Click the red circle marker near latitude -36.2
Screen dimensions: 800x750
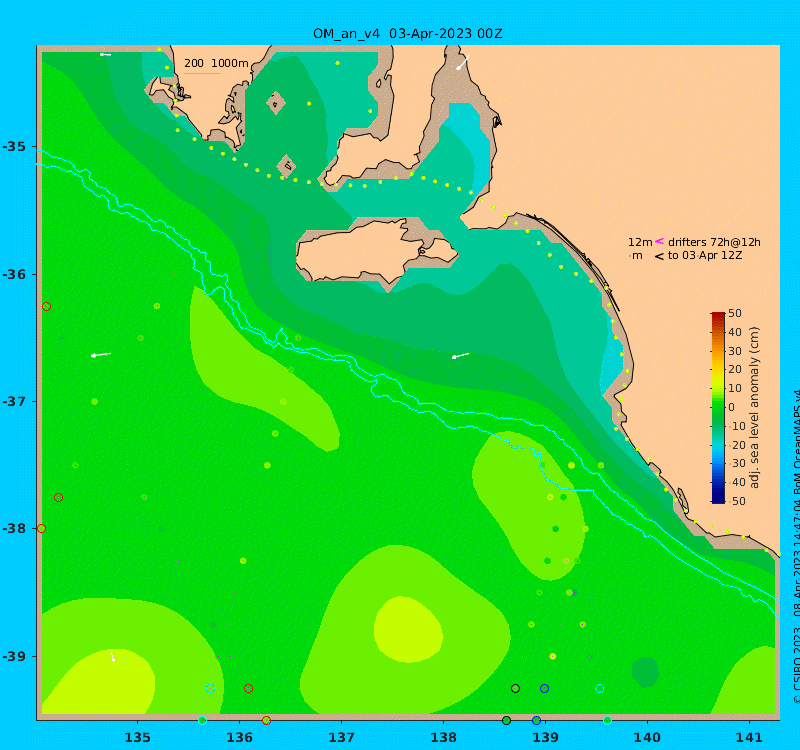tap(46, 307)
